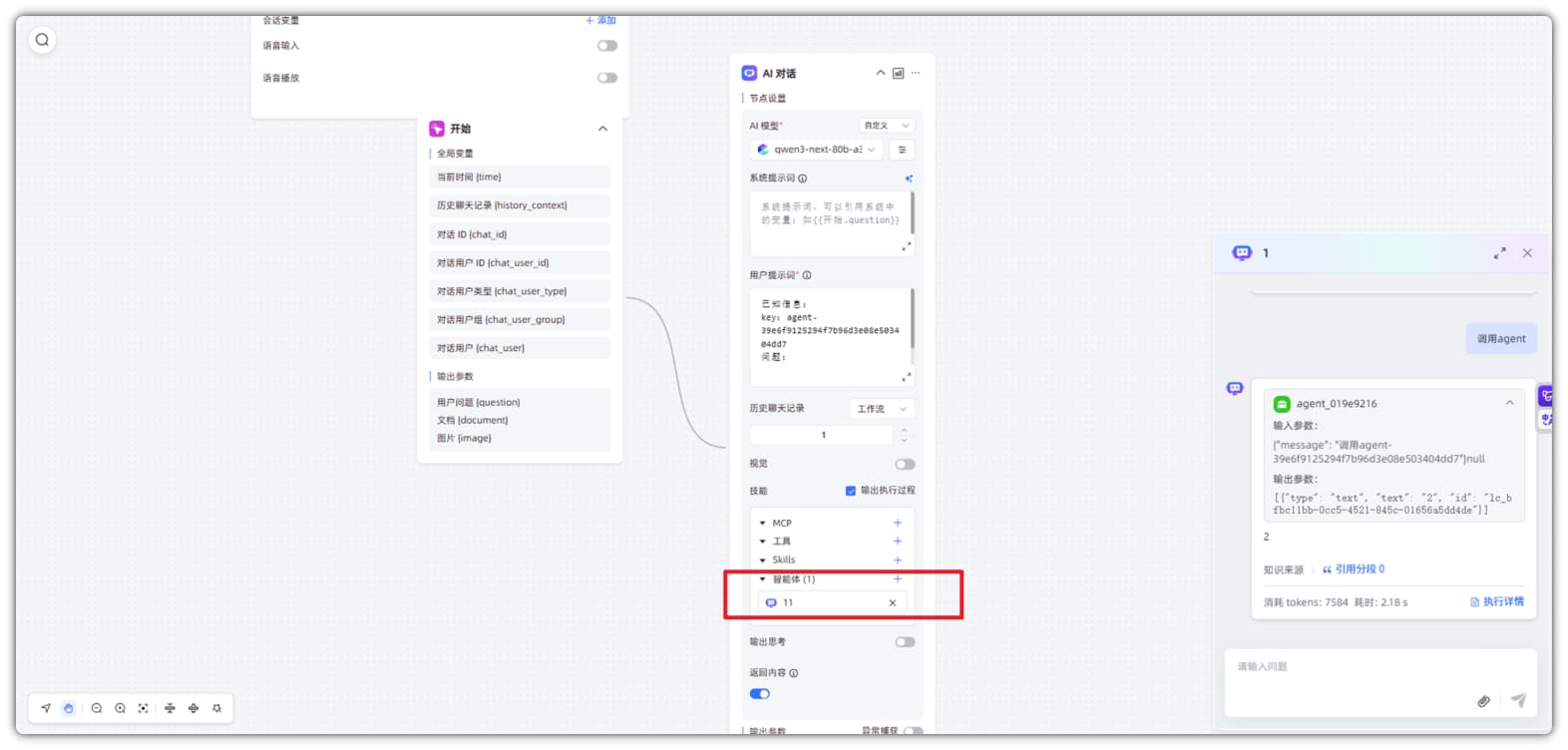Viewport: 1568px width, 750px height.
Task: Open 执行详情 link
Action: coord(1497,601)
